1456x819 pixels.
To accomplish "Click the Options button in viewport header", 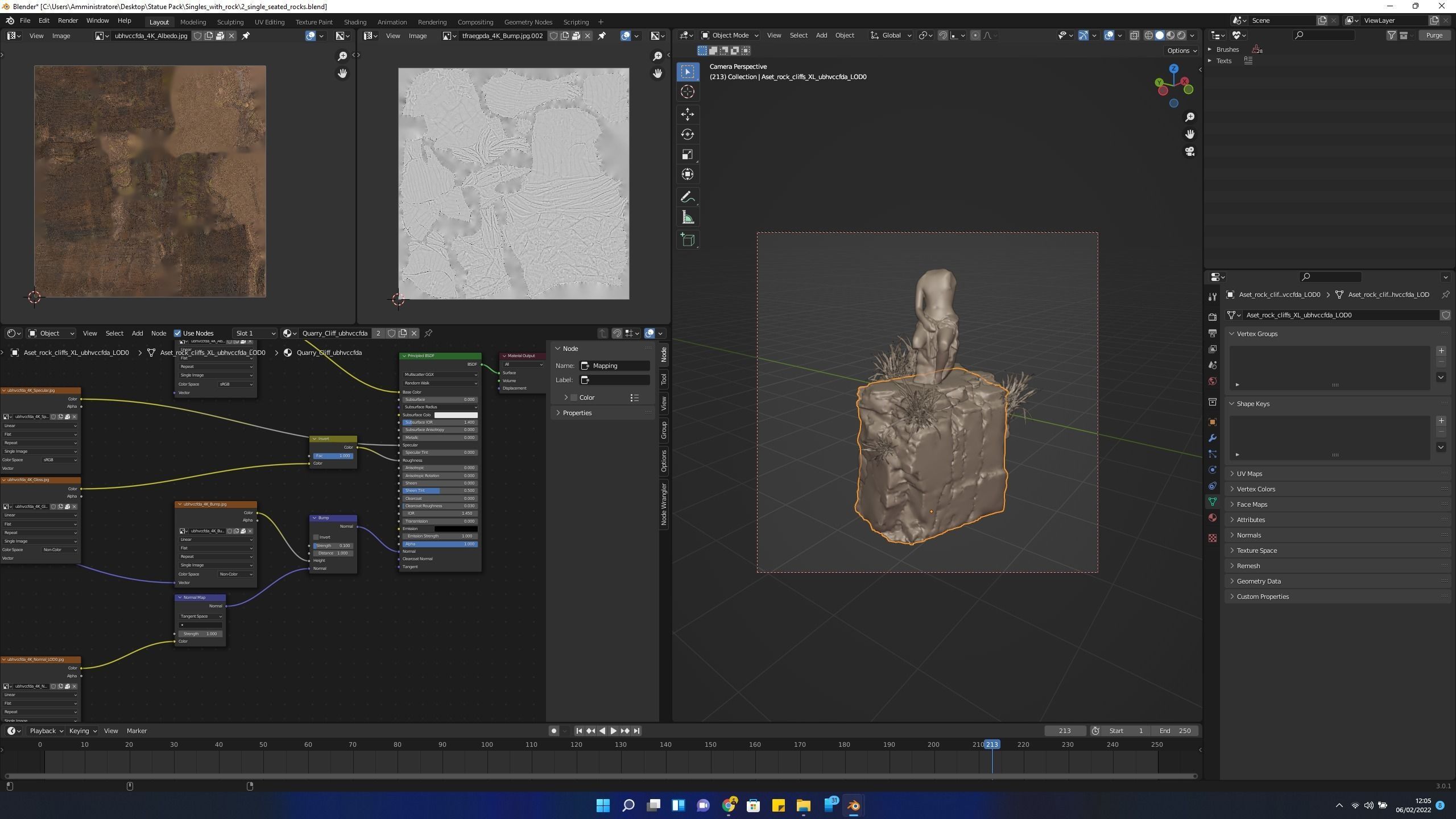I will click(x=1181, y=51).
